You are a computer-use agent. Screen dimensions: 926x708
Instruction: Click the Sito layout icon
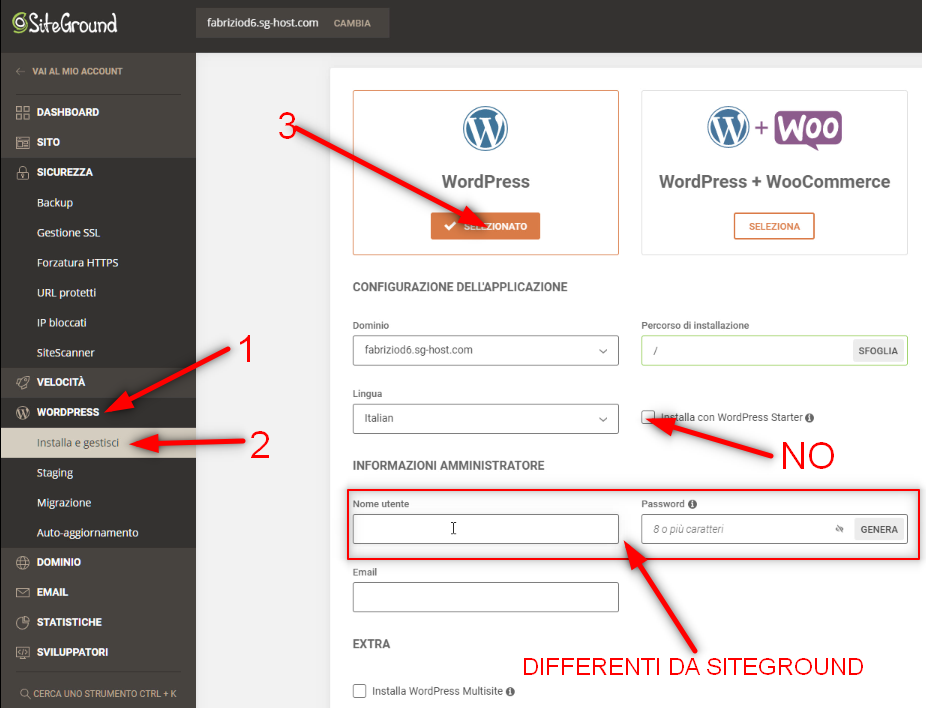point(22,142)
